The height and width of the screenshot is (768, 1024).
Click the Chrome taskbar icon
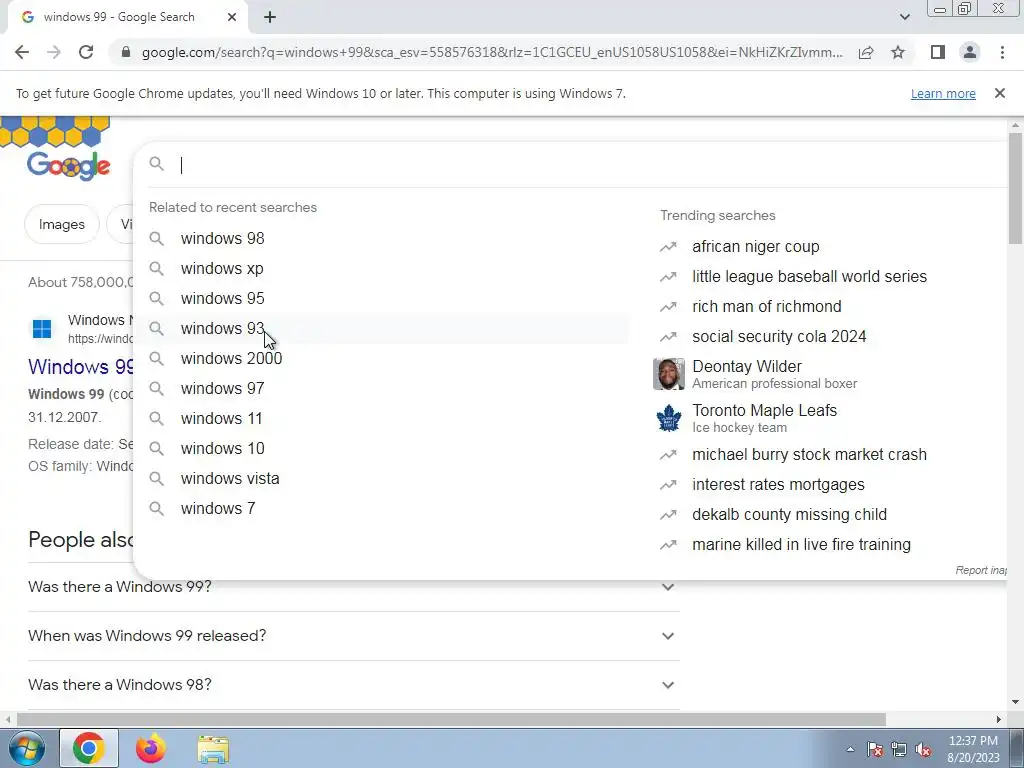(x=89, y=748)
